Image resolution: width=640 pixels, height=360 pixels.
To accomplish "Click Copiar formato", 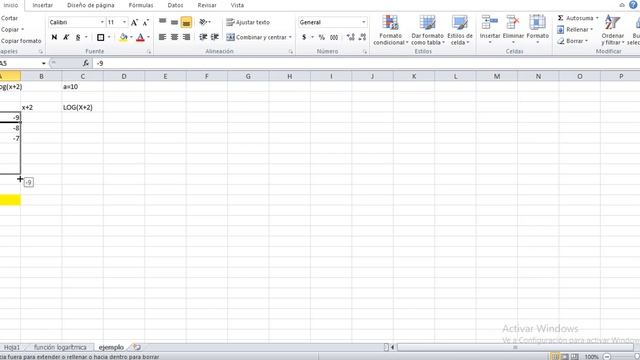I will click(x=21, y=41).
